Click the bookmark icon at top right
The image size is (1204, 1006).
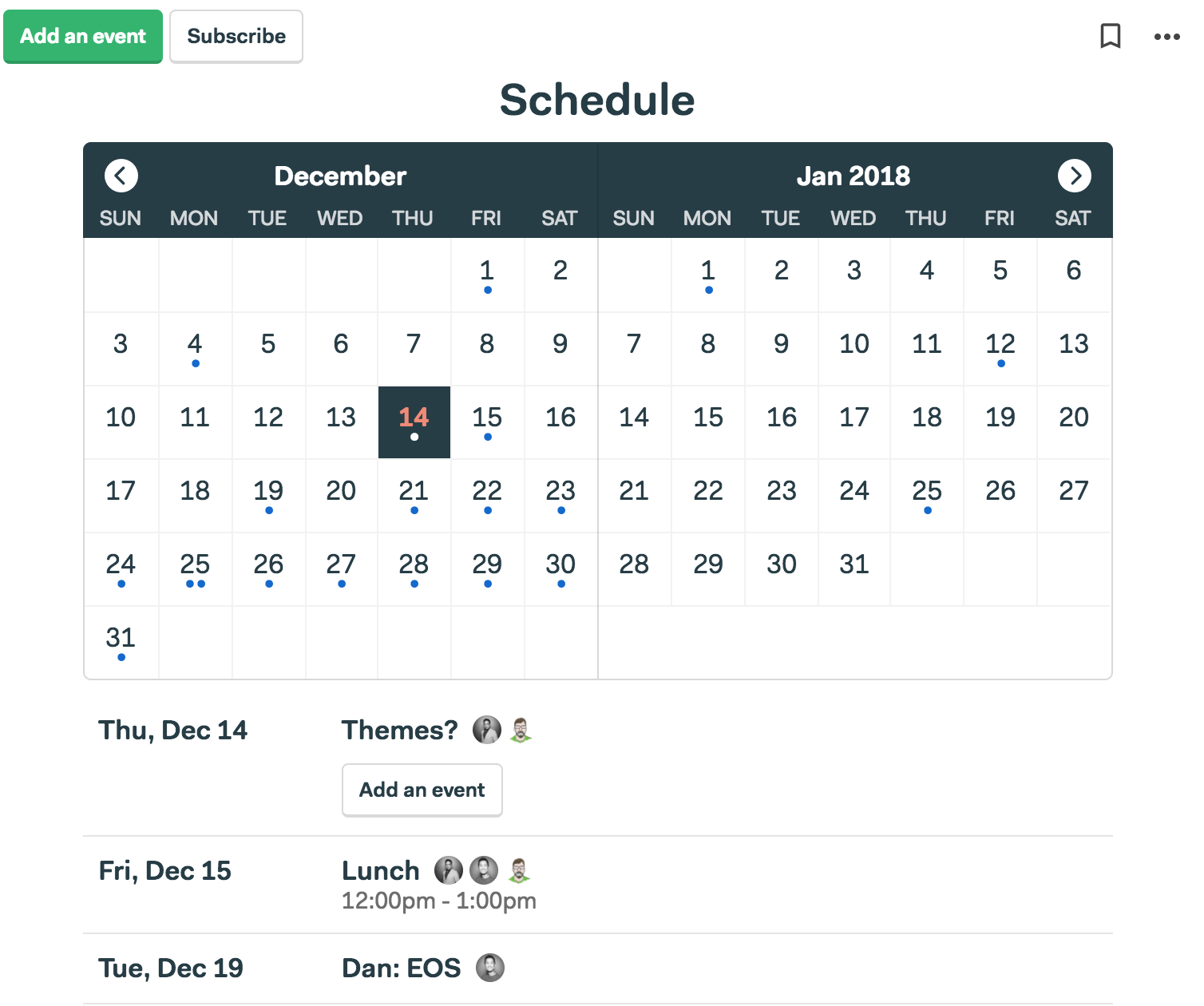click(x=1111, y=36)
